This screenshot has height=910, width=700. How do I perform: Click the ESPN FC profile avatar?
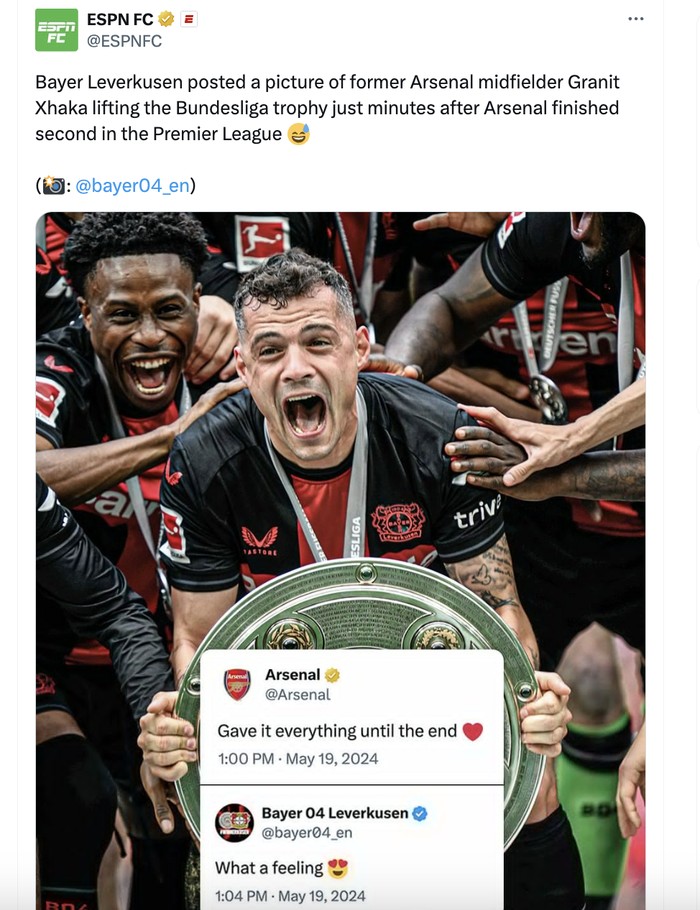point(56,30)
